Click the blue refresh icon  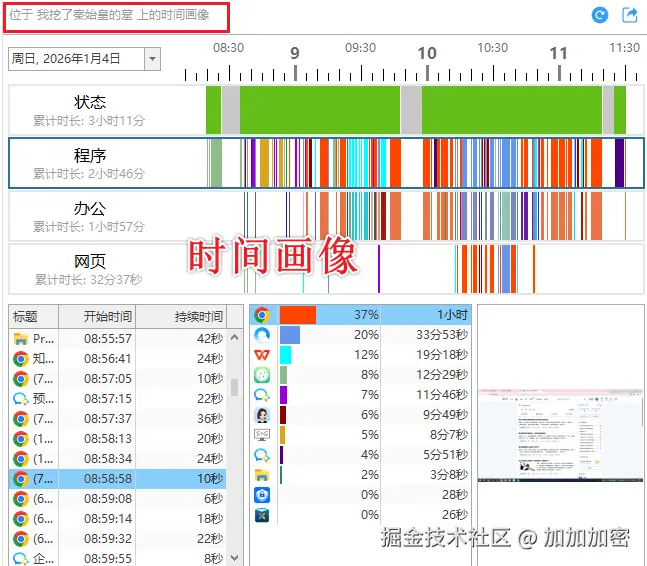(600, 15)
